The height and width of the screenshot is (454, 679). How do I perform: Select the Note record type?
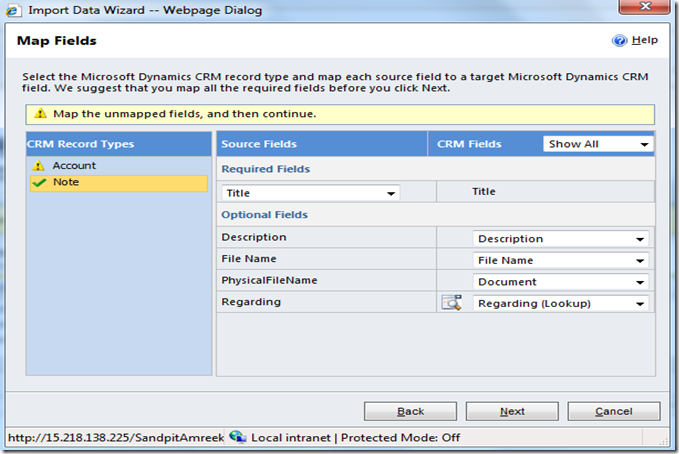[119, 182]
